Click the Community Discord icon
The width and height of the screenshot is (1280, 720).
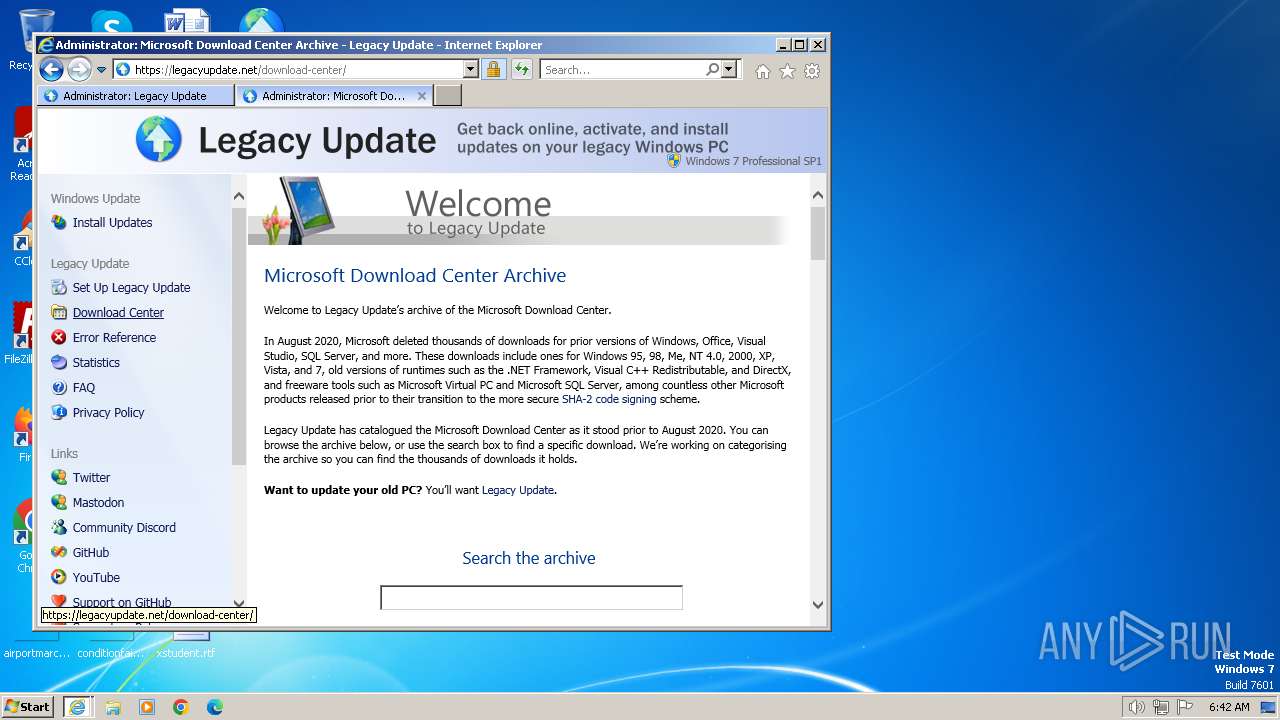(x=59, y=527)
